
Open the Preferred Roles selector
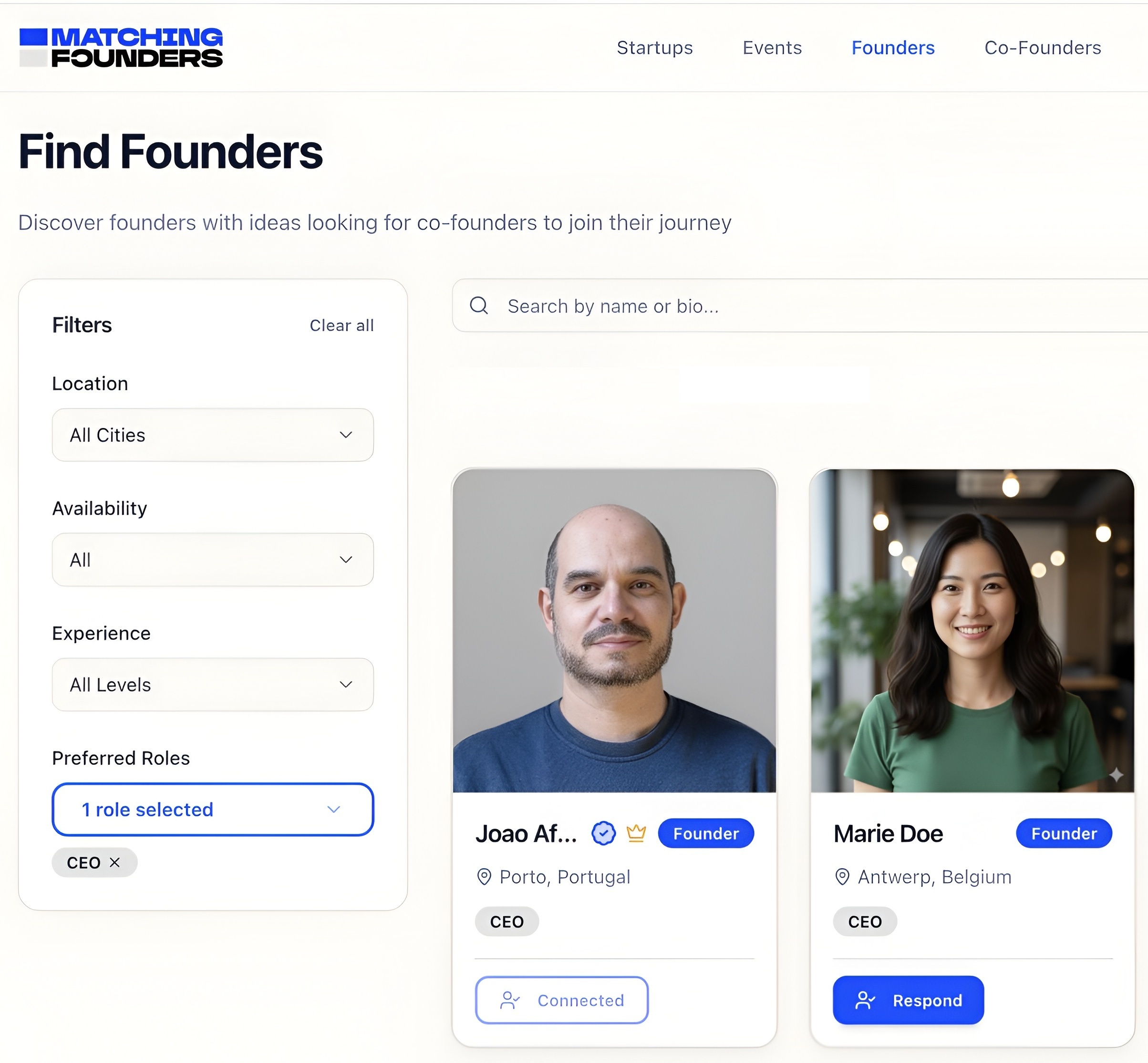pyautogui.click(x=213, y=809)
